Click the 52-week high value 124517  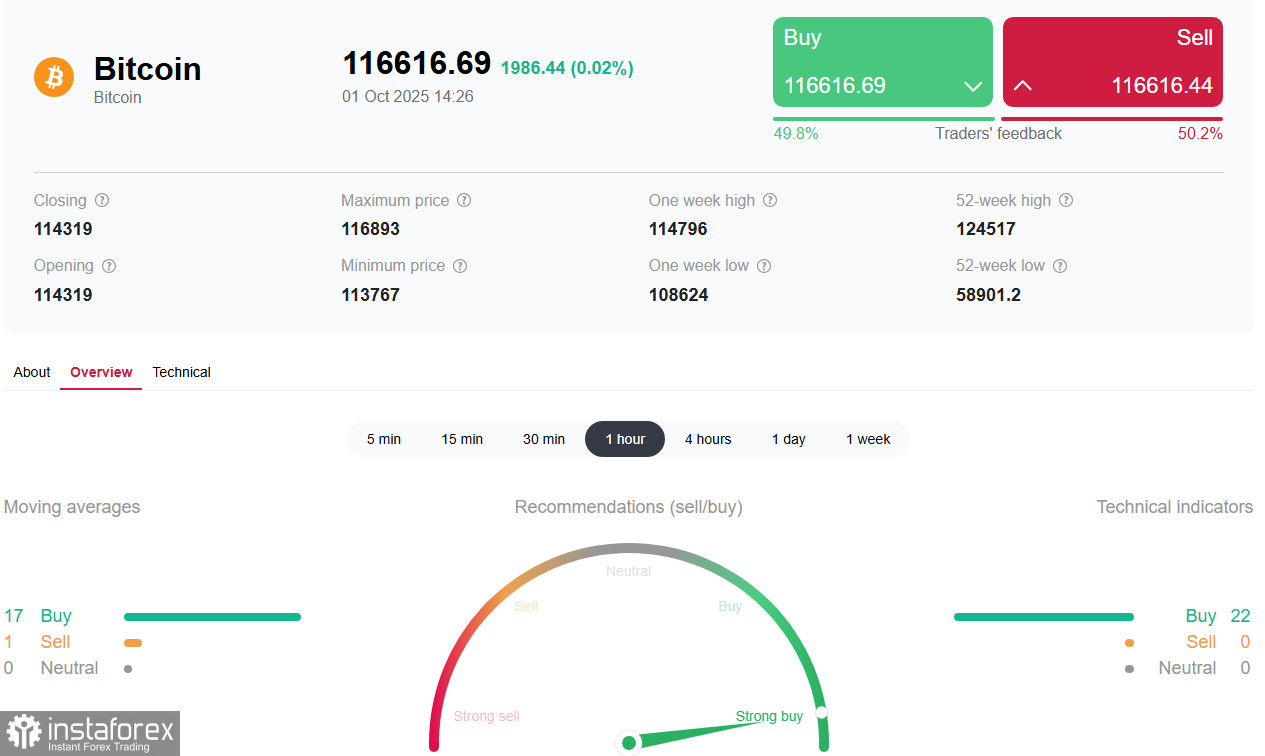point(986,229)
